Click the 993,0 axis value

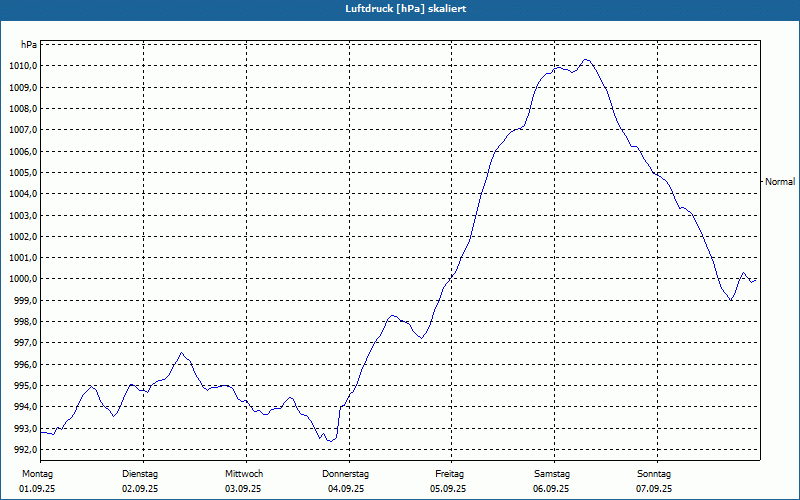(x=25, y=429)
